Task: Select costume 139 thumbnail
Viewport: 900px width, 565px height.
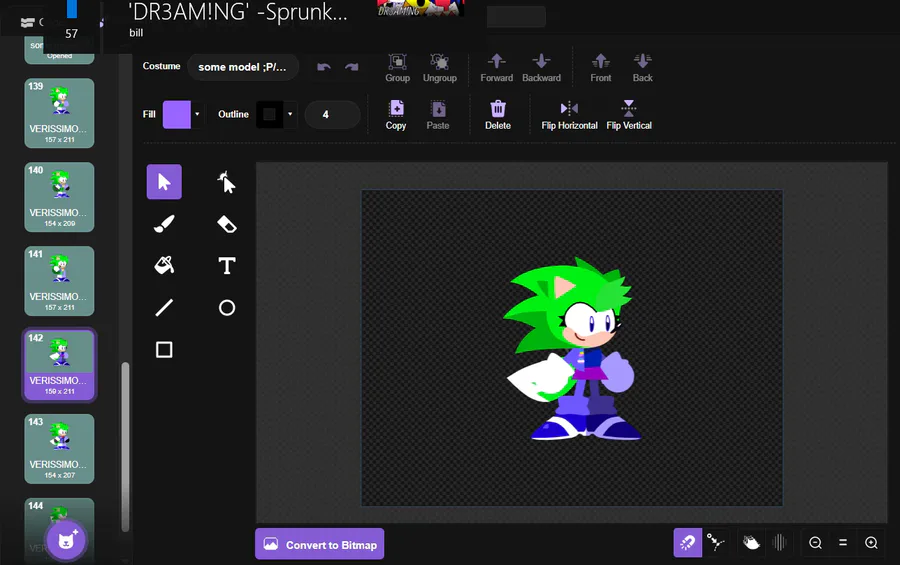Action: pyautogui.click(x=59, y=113)
